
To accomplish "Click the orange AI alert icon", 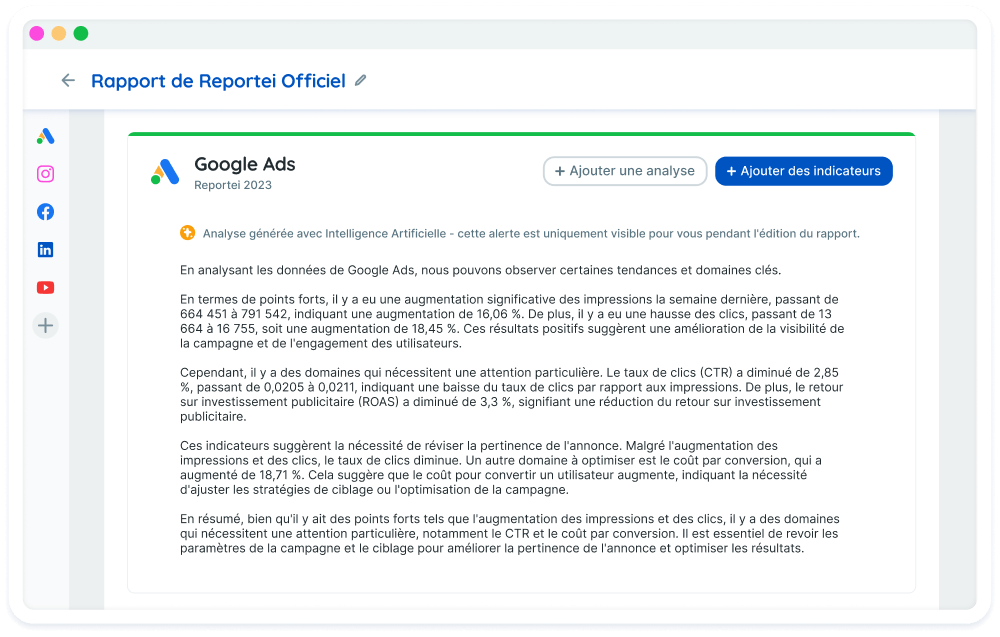I will pyautogui.click(x=187, y=232).
